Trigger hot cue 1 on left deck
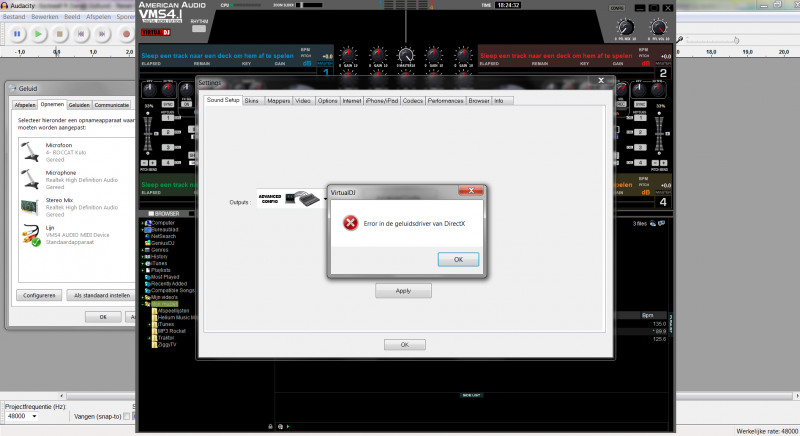The image size is (800, 436). [168, 118]
